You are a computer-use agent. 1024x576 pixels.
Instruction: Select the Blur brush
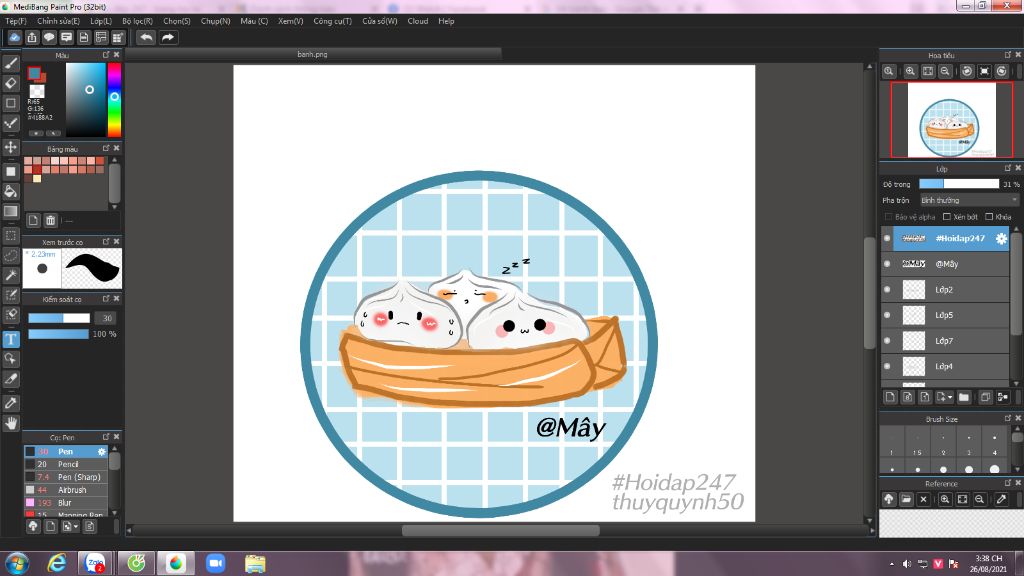coord(65,503)
